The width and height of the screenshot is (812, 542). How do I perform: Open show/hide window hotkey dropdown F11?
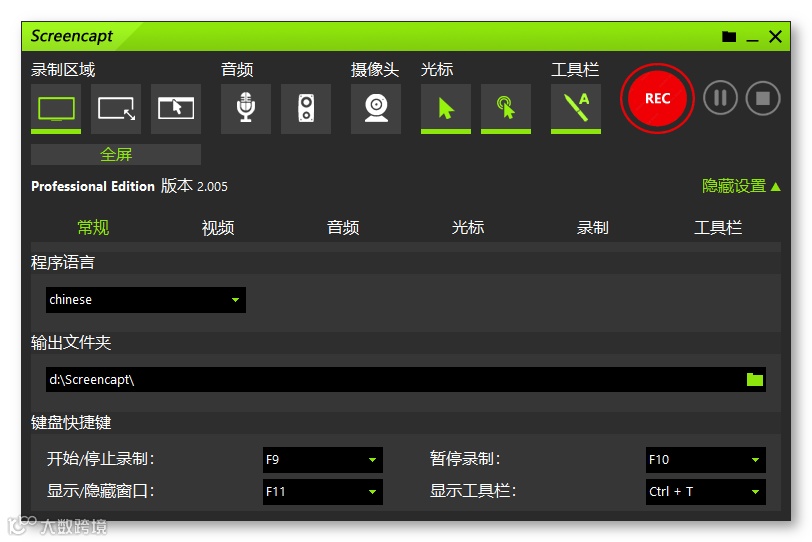(323, 492)
